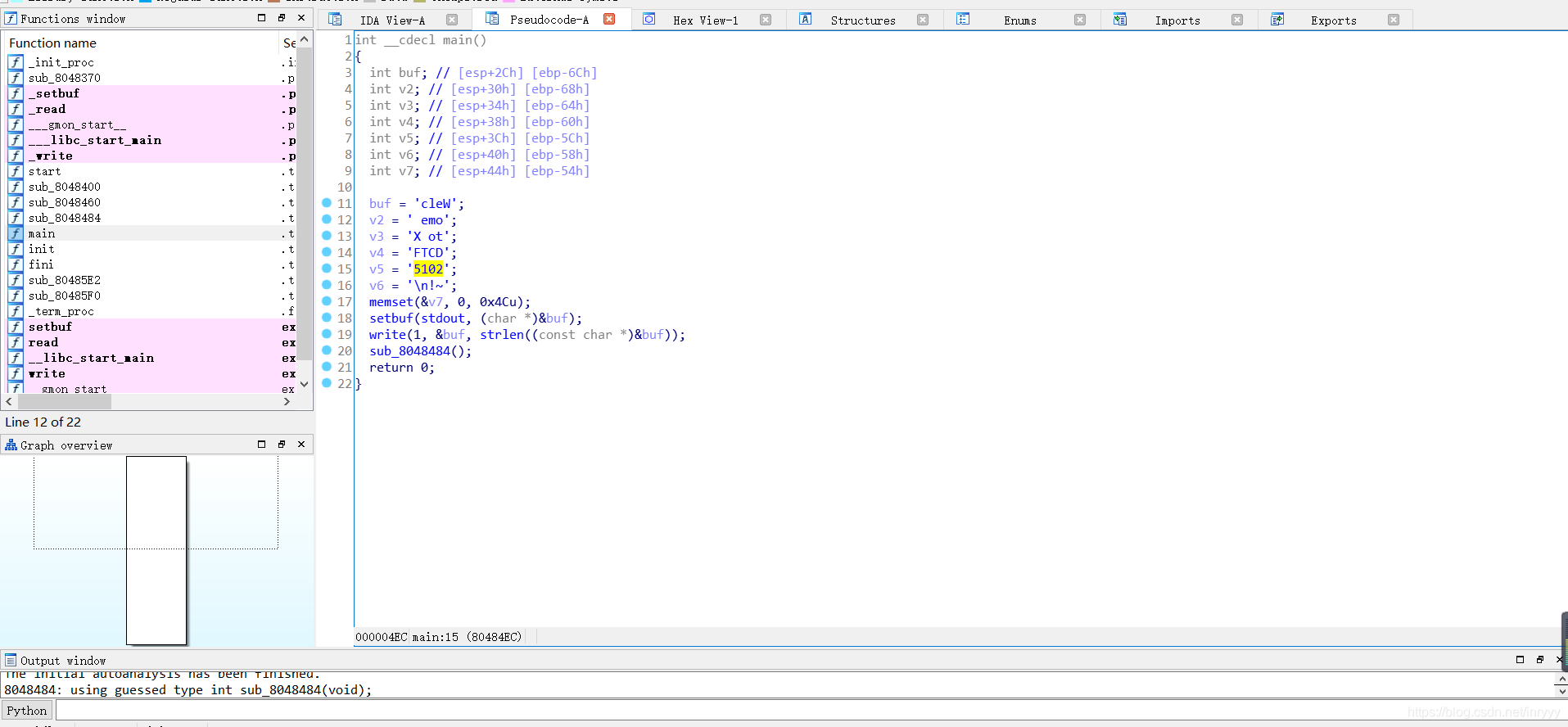Toggle breakpoint dot on line 20
Viewport: 1568px width, 727px height.
pos(327,350)
